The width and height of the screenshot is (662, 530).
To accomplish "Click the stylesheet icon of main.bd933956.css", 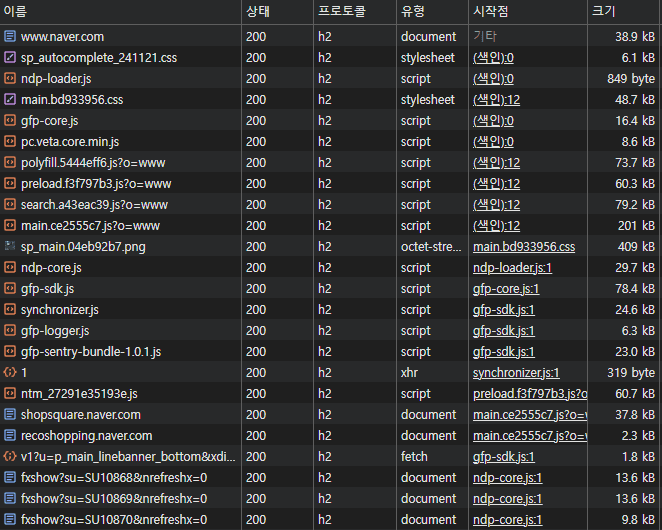I will pyautogui.click(x=10, y=99).
